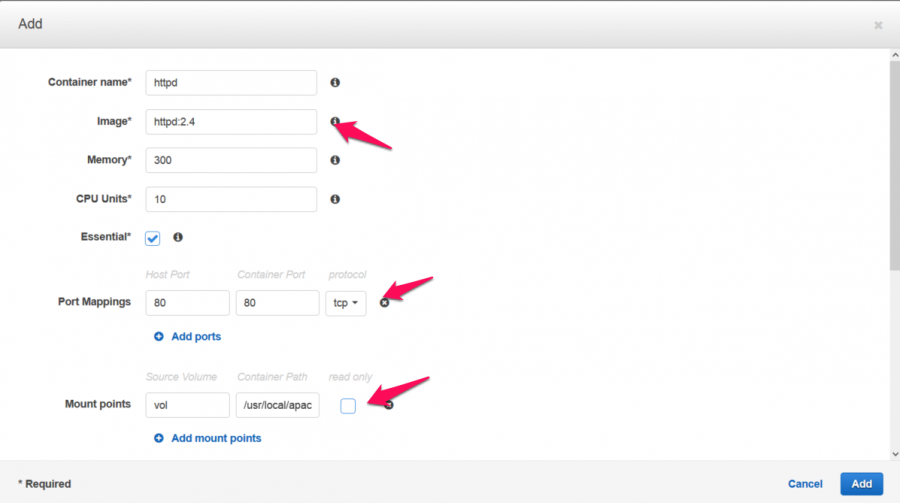Show info tooltip for Memory field

click(x=335, y=160)
